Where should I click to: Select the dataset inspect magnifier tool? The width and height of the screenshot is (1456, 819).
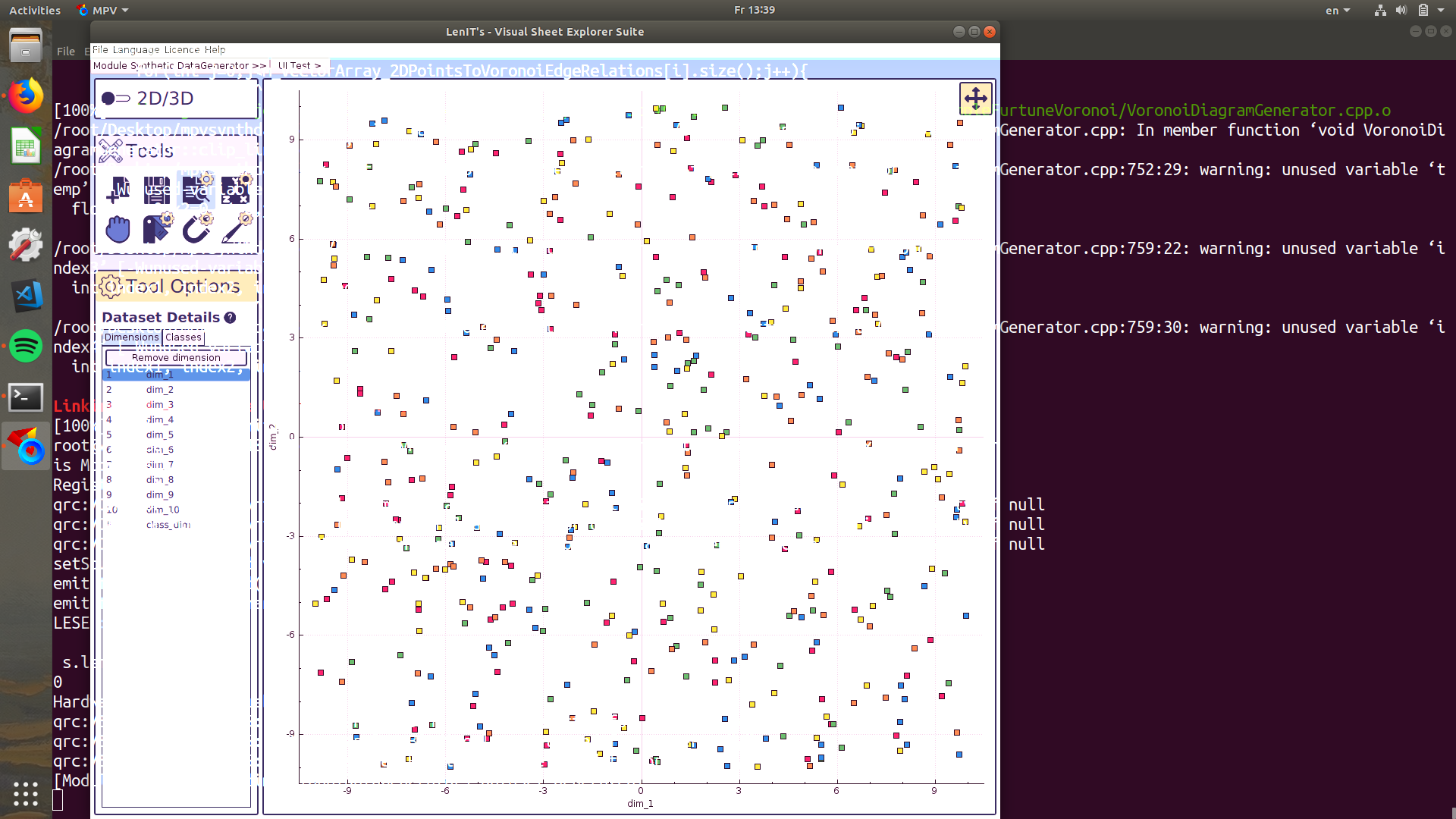point(196,190)
